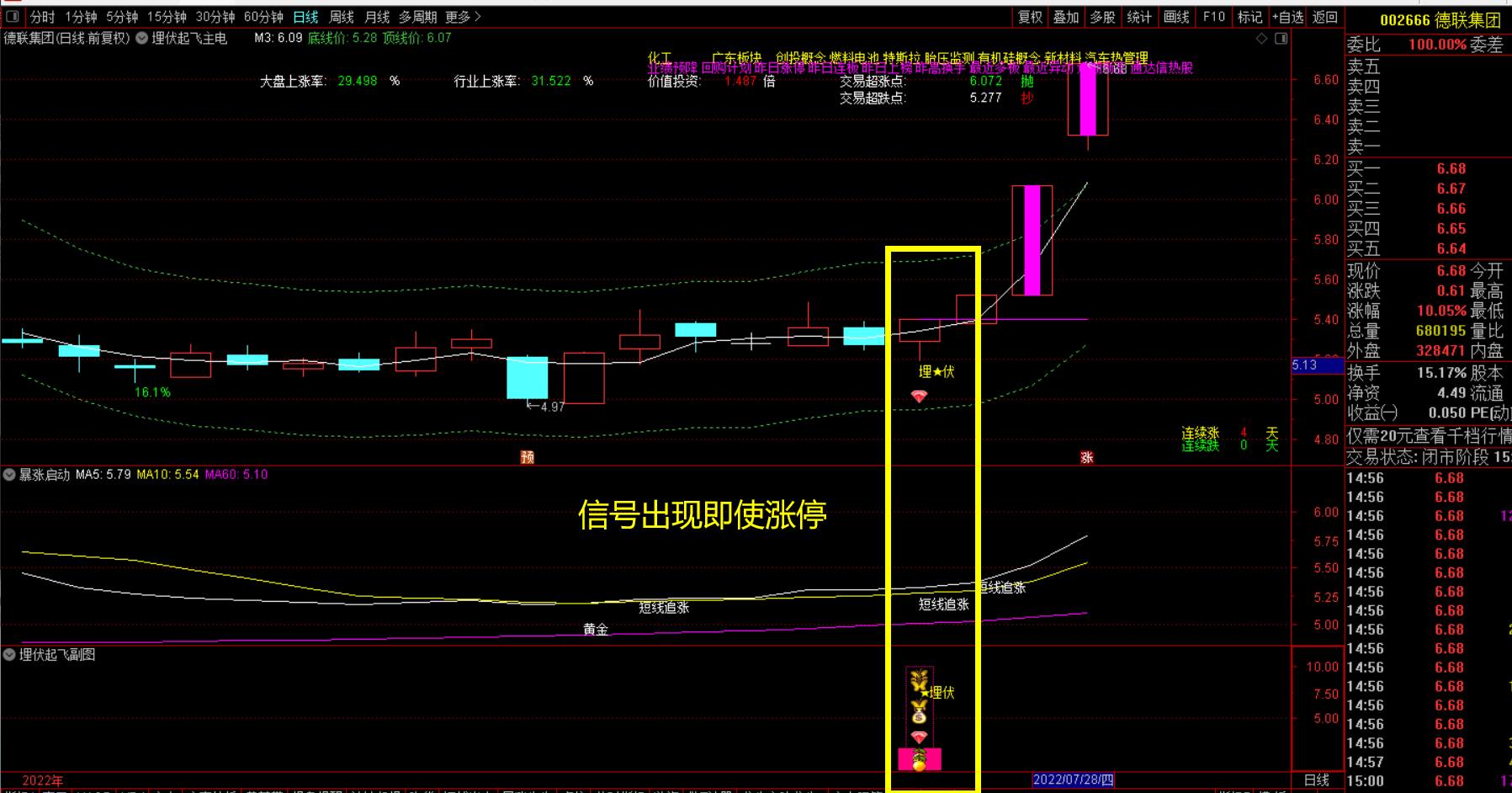Click the 2022/07/28 date marker
Viewport: 1512px width, 793px height.
[x=1073, y=780]
